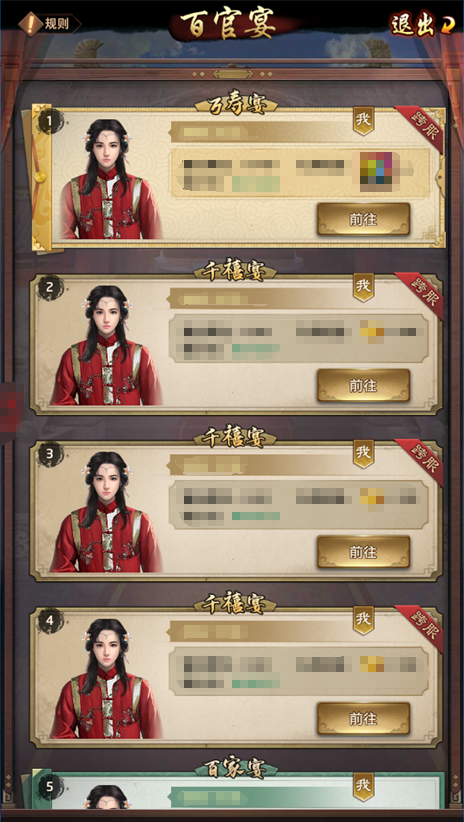Click the colorful pixelated icon in entry 1
Screen dimensions: 464x822
point(376,168)
